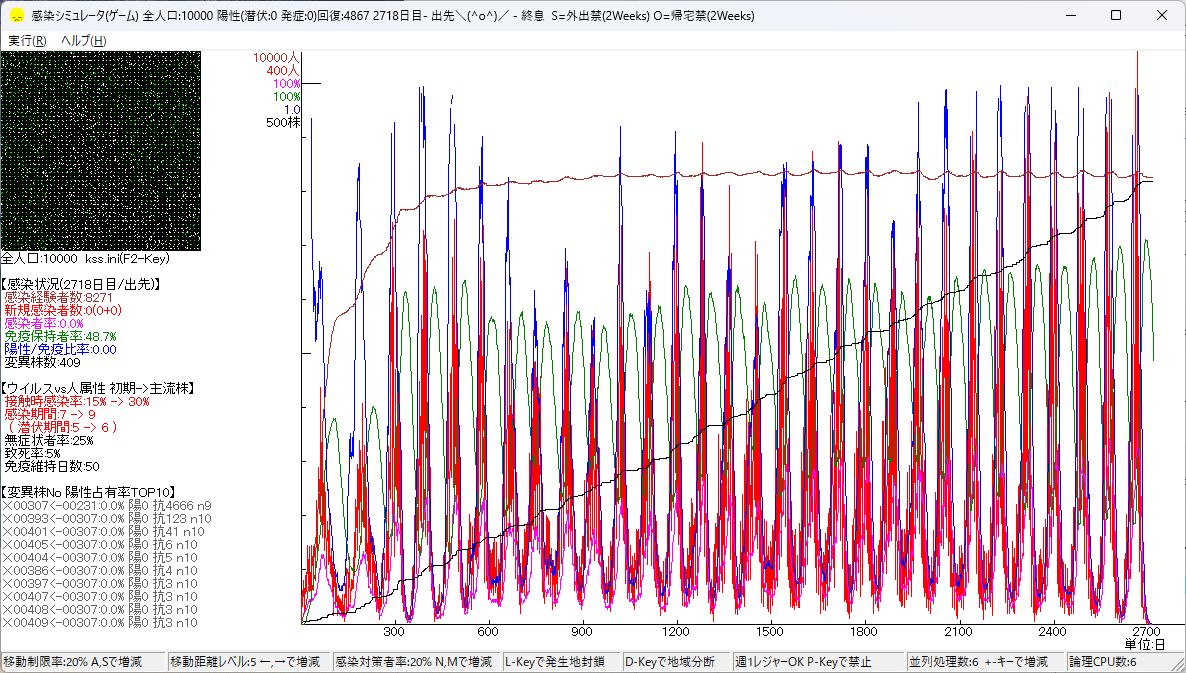
Task: Open the 実行(R) menu
Action: coord(27,41)
